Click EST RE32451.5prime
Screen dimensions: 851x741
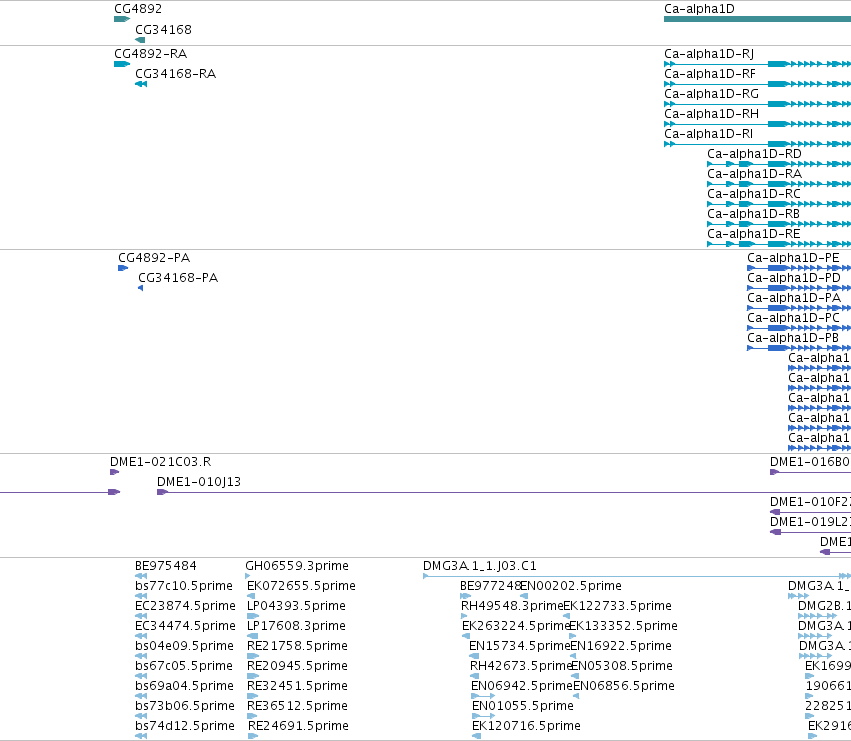coord(297,687)
